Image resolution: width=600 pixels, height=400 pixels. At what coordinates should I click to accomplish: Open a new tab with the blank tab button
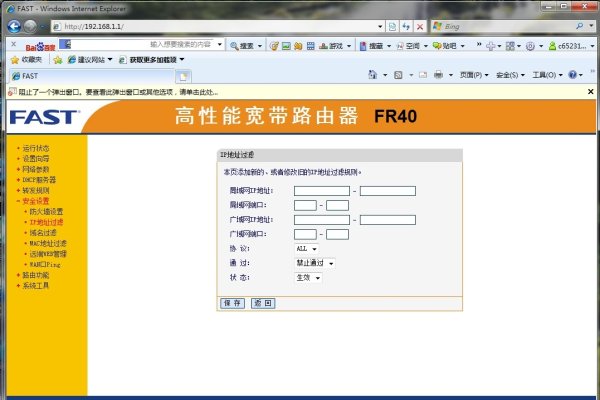pyautogui.click(x=183, y=77)
